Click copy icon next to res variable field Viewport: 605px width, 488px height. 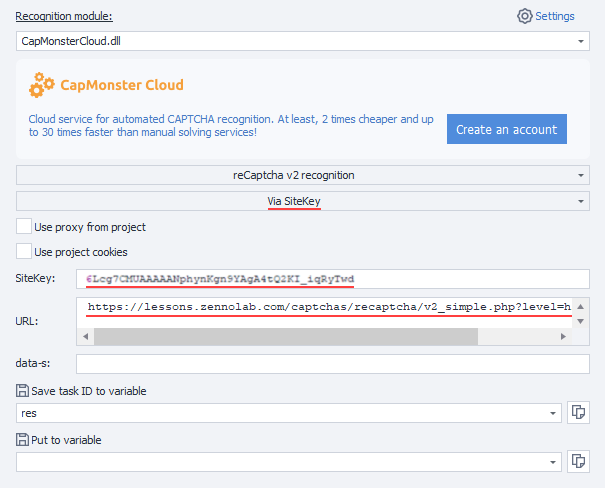[577, 413]
